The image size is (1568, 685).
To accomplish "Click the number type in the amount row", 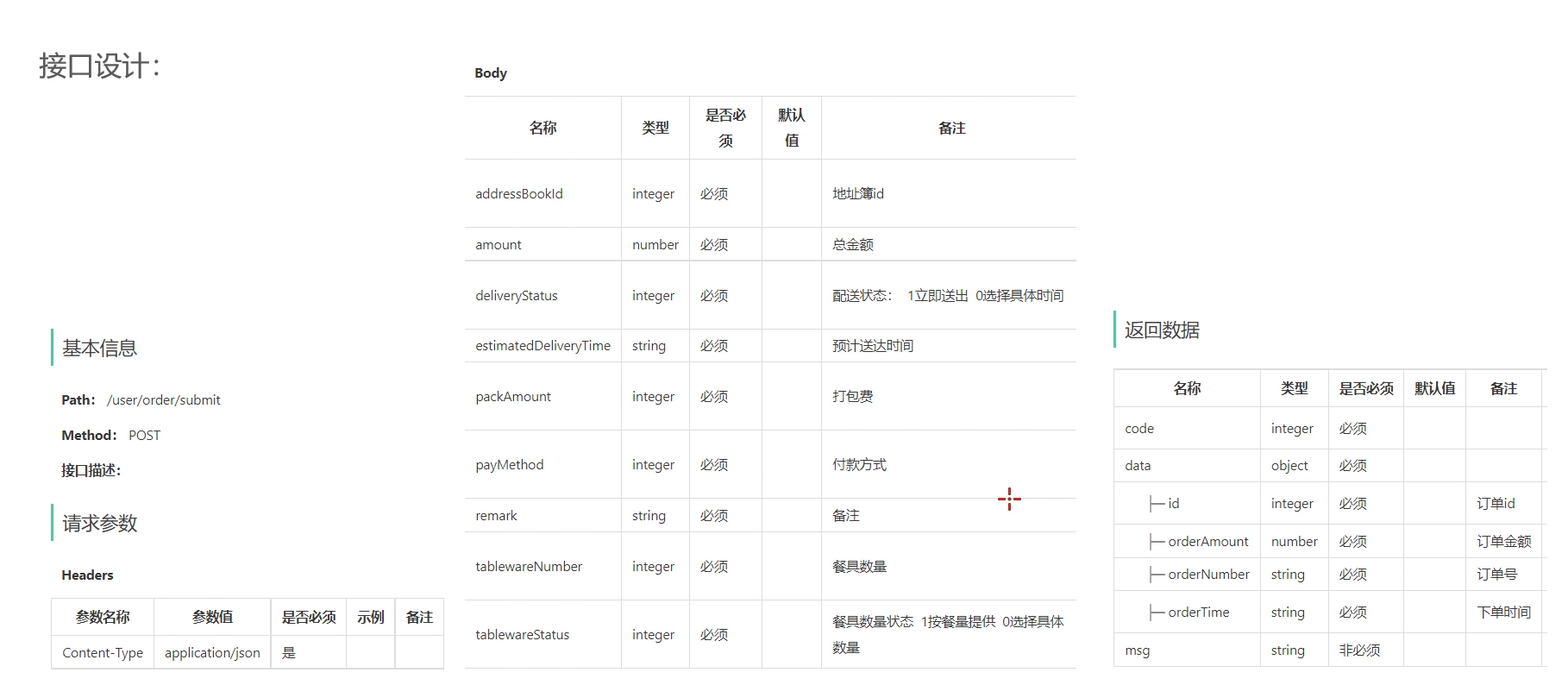I will tap(655, 244).
